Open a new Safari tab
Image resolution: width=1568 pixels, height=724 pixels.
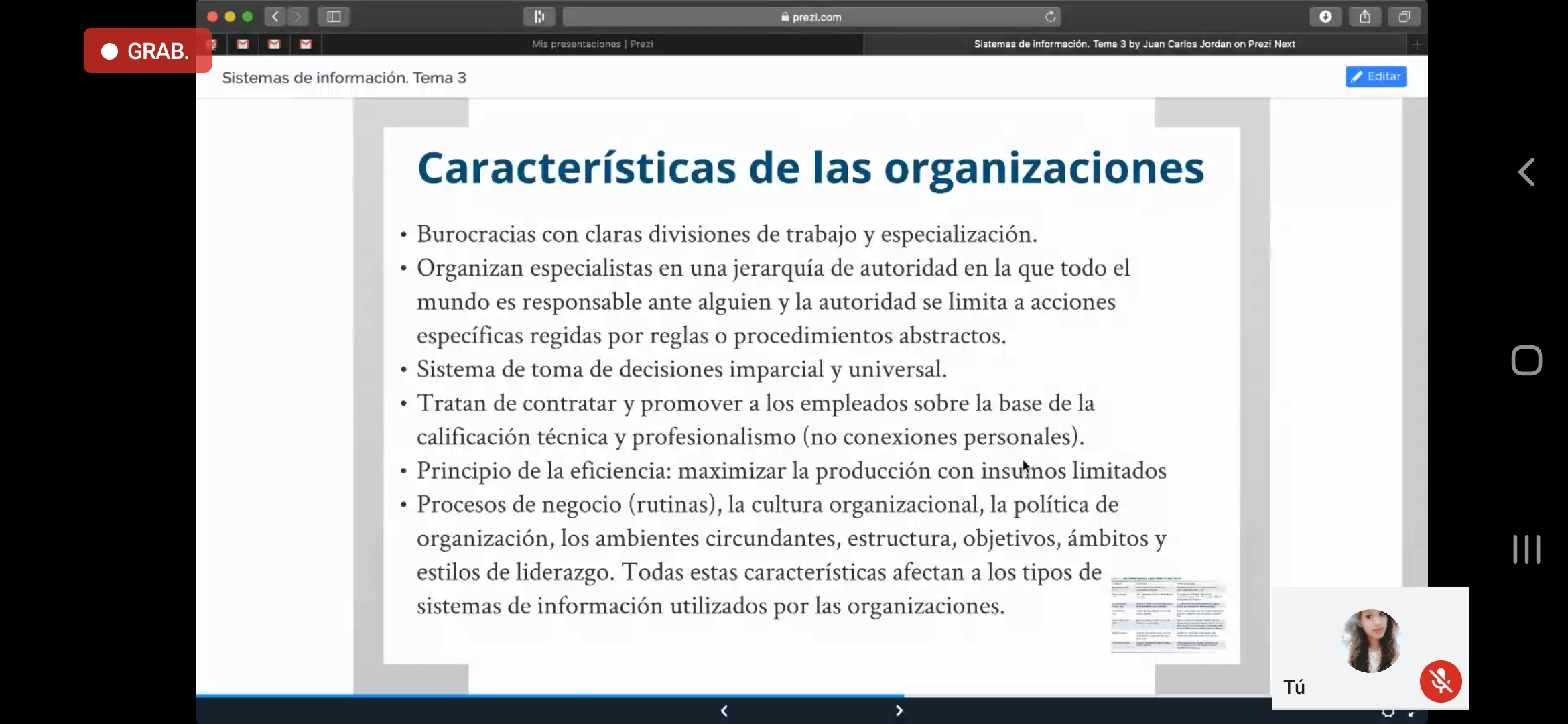point(1417,44)
